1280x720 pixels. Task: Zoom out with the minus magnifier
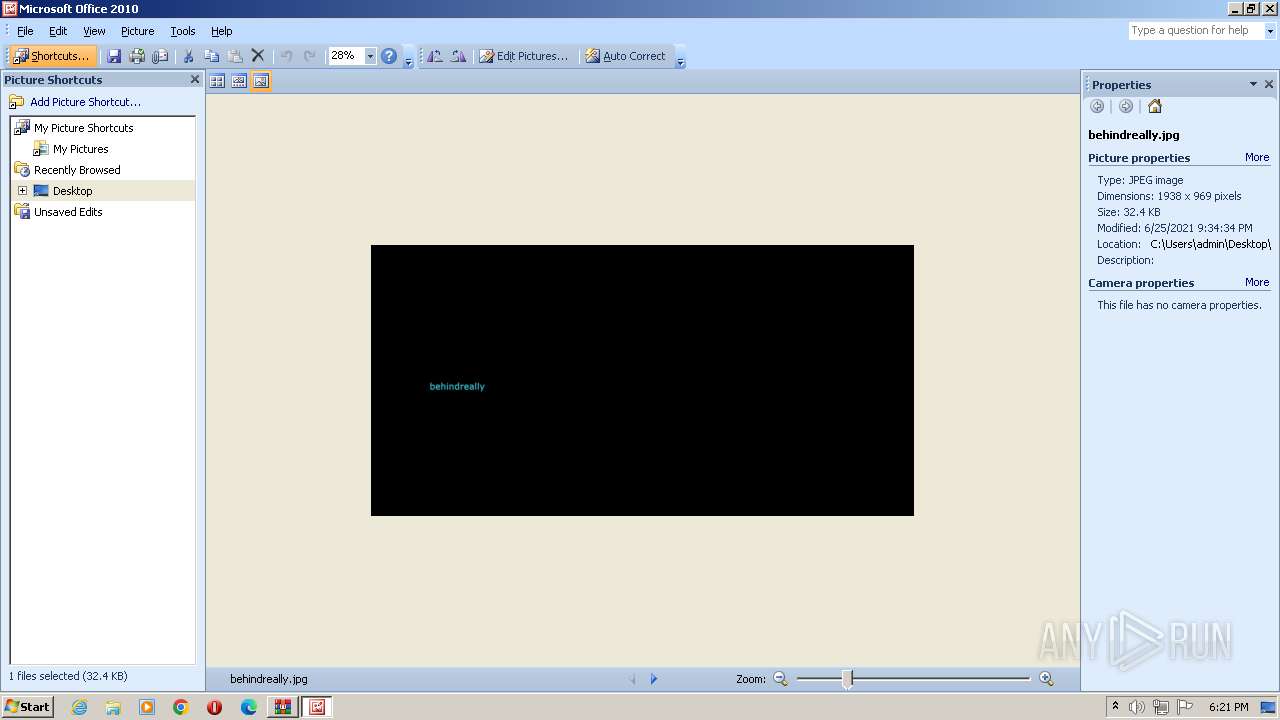(780, 679)
